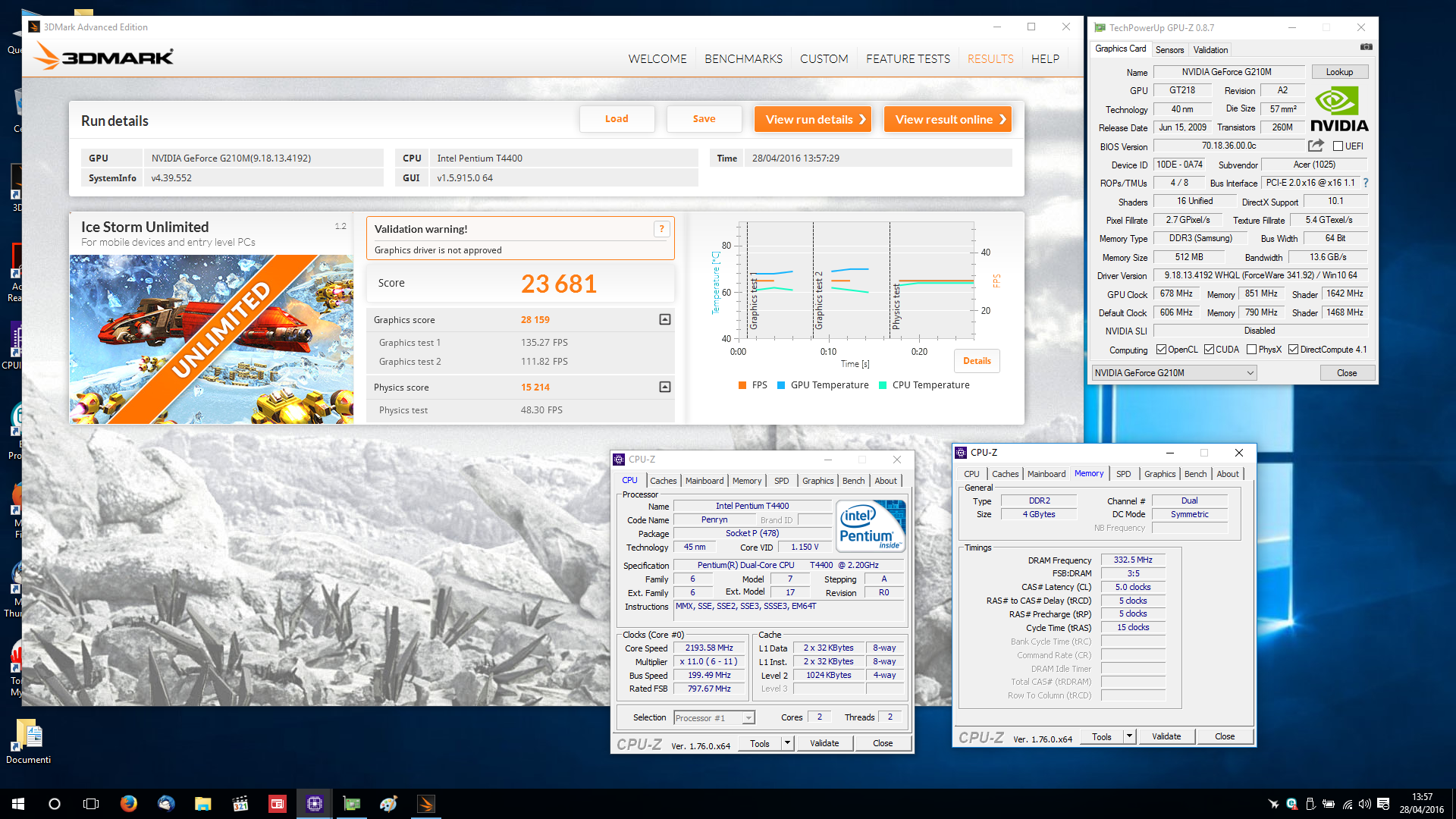Image resolution: width=1456 pixels, height=819 pixels.
Task: Open the network Wi-Fi tray icon
Action: (1348, 804)
